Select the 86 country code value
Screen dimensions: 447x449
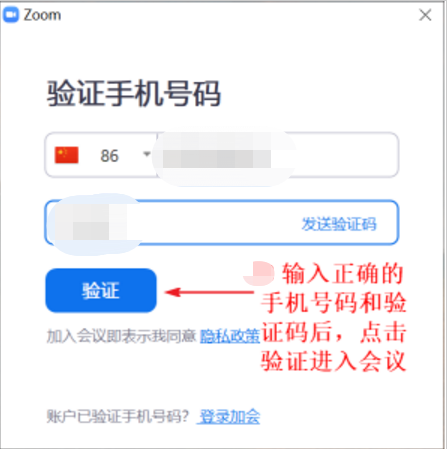click(x=109, y=156)
